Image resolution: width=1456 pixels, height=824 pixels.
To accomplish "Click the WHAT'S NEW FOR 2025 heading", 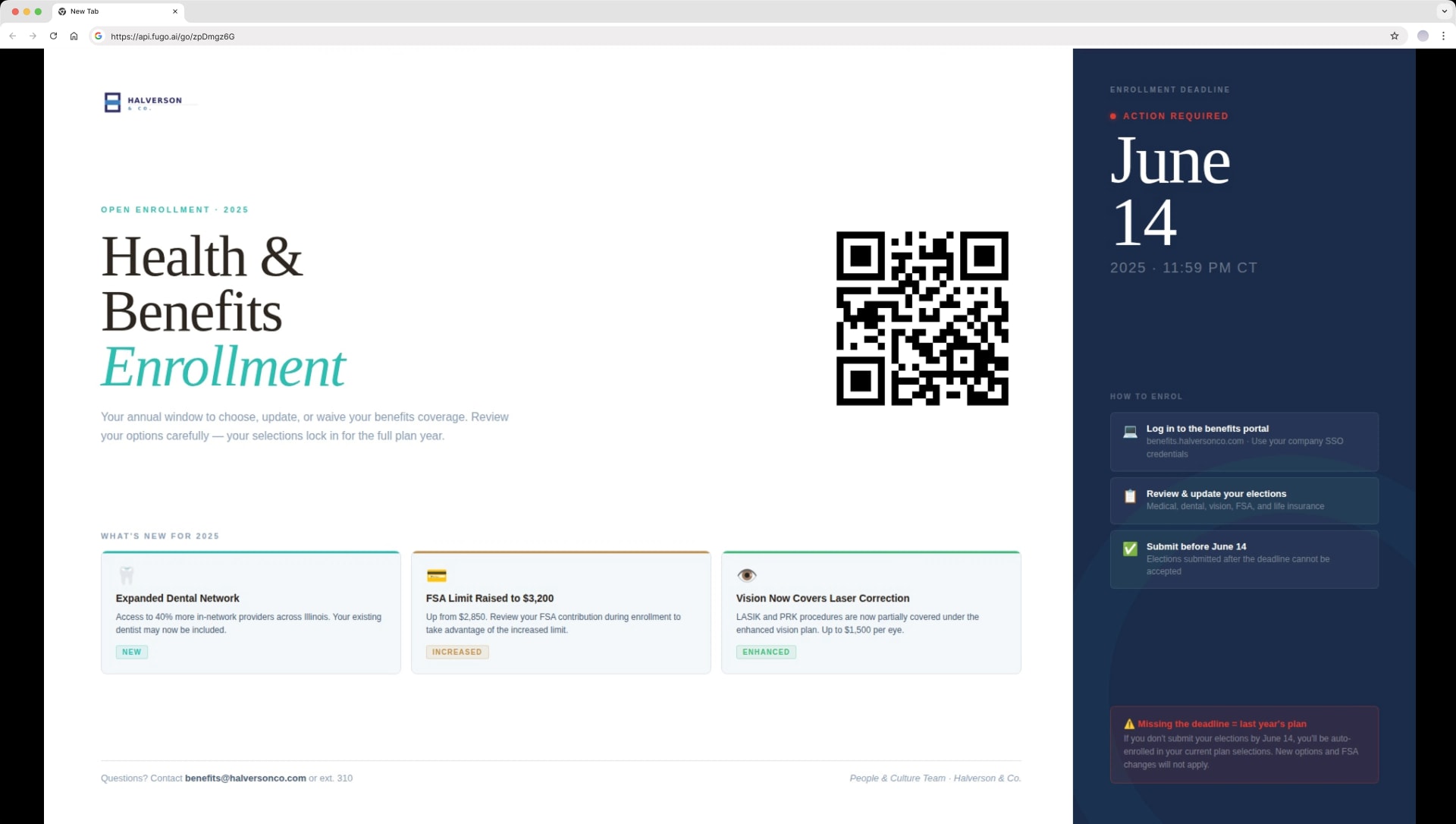I will pyautogui.click(x=160, y=536).
